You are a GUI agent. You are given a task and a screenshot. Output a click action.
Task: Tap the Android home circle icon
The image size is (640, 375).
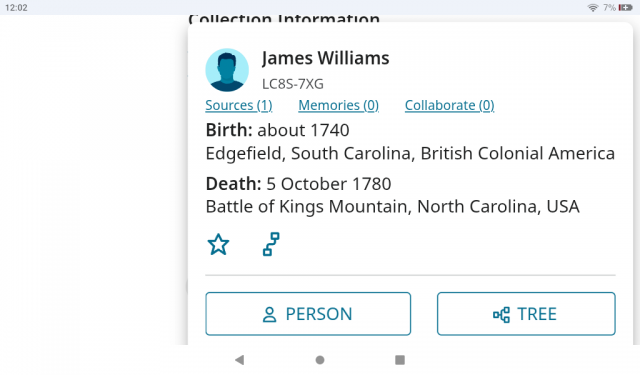(320, 360)
